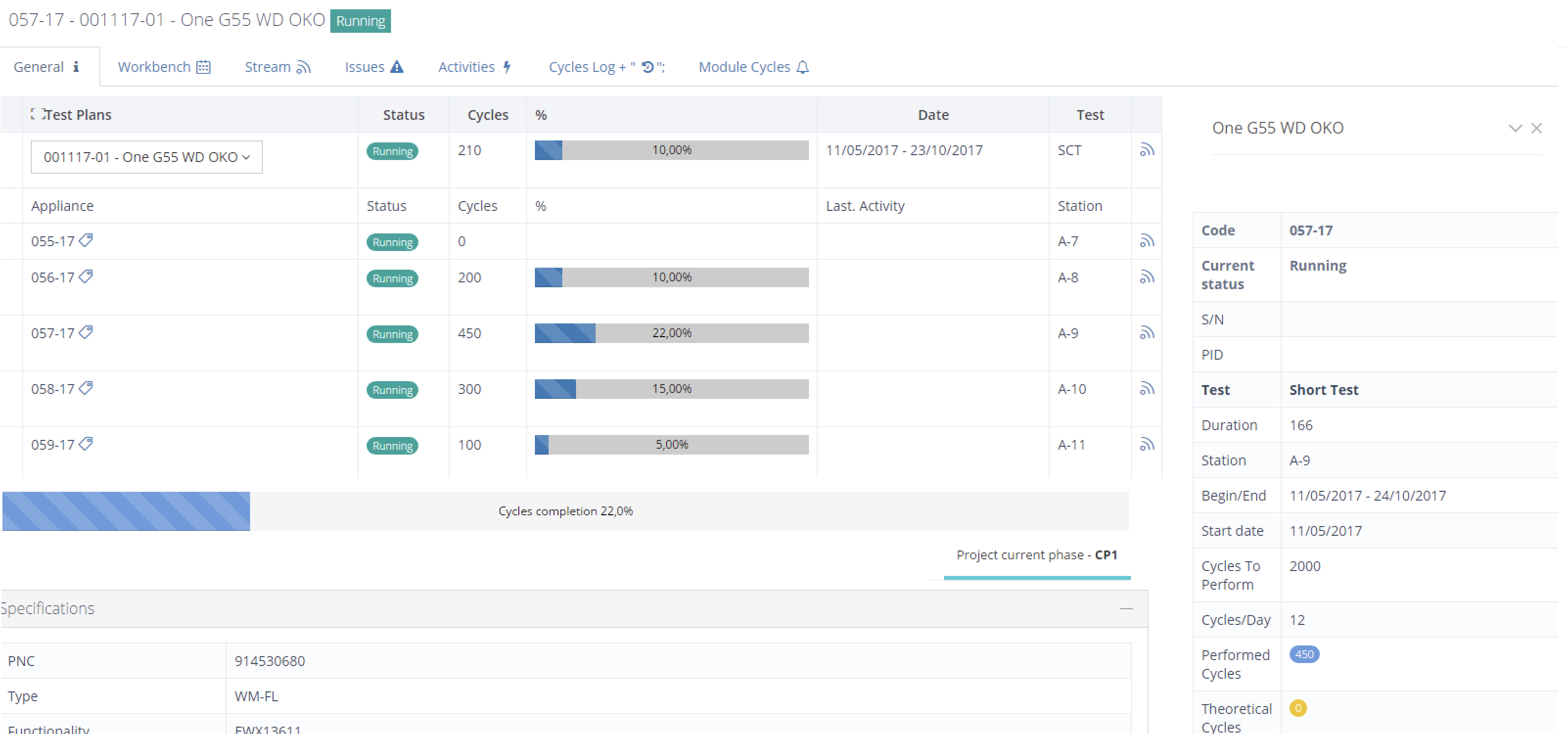Screen dimensions: 1568x734
Task: Open the stream feed for appliance 059-17
Action: [x=1147, y=444]
